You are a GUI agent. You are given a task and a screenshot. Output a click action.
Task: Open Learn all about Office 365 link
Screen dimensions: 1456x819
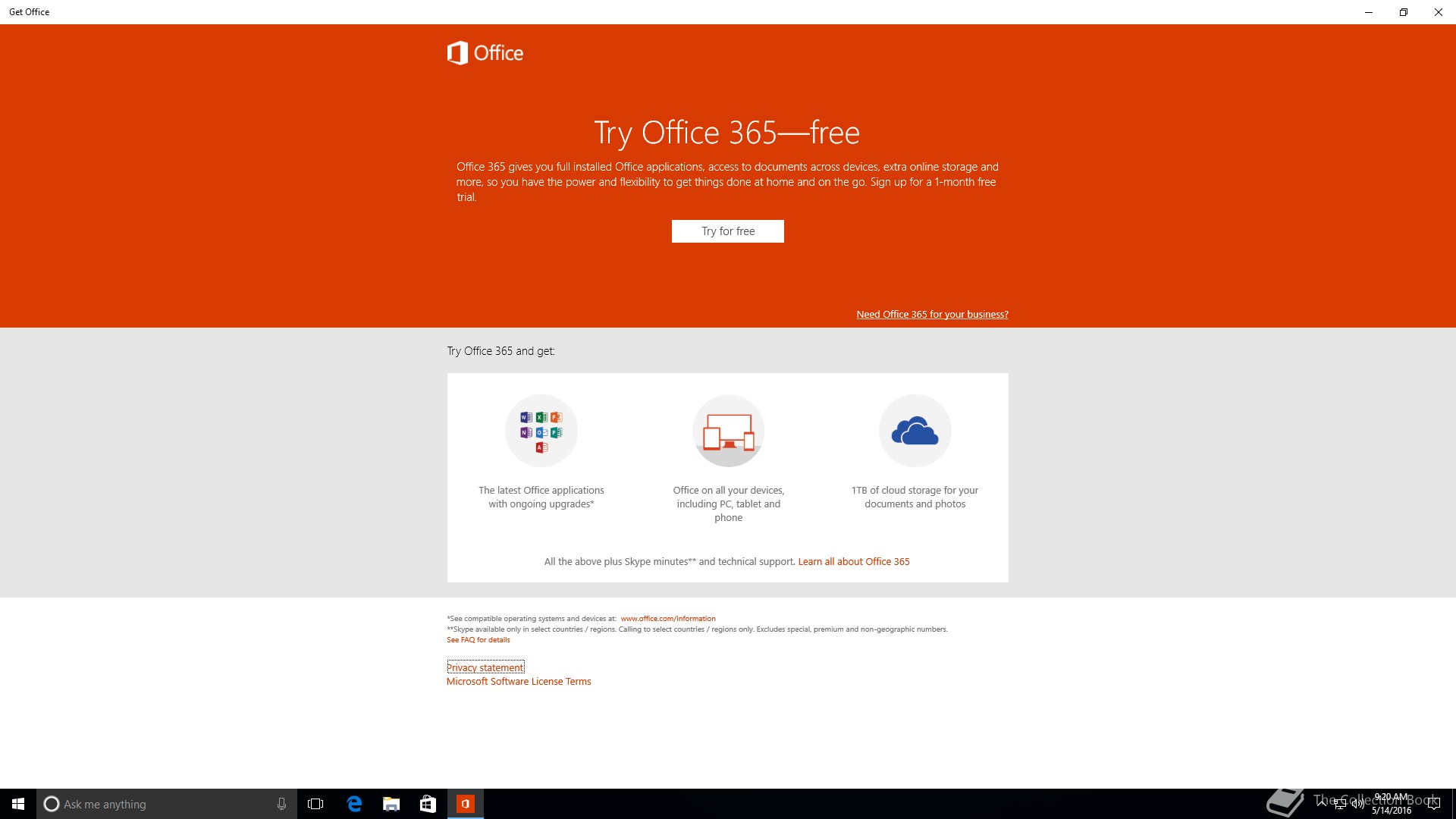(854, 562)
